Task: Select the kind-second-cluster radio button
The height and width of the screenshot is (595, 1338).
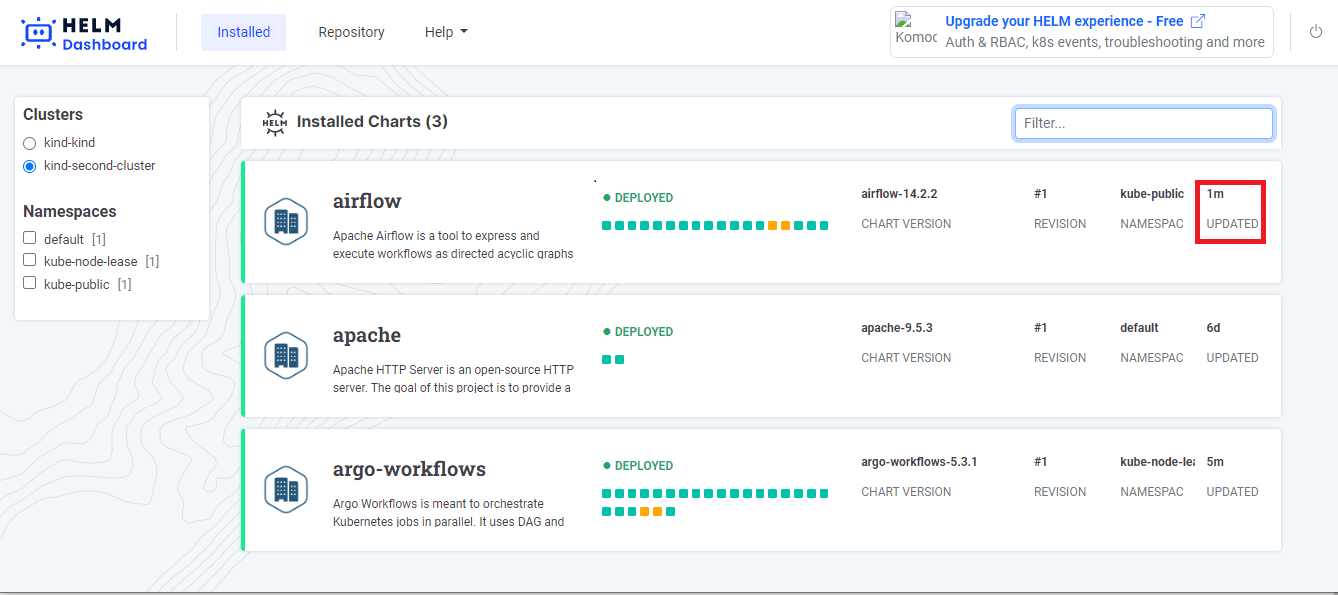Action: [30, 166]
